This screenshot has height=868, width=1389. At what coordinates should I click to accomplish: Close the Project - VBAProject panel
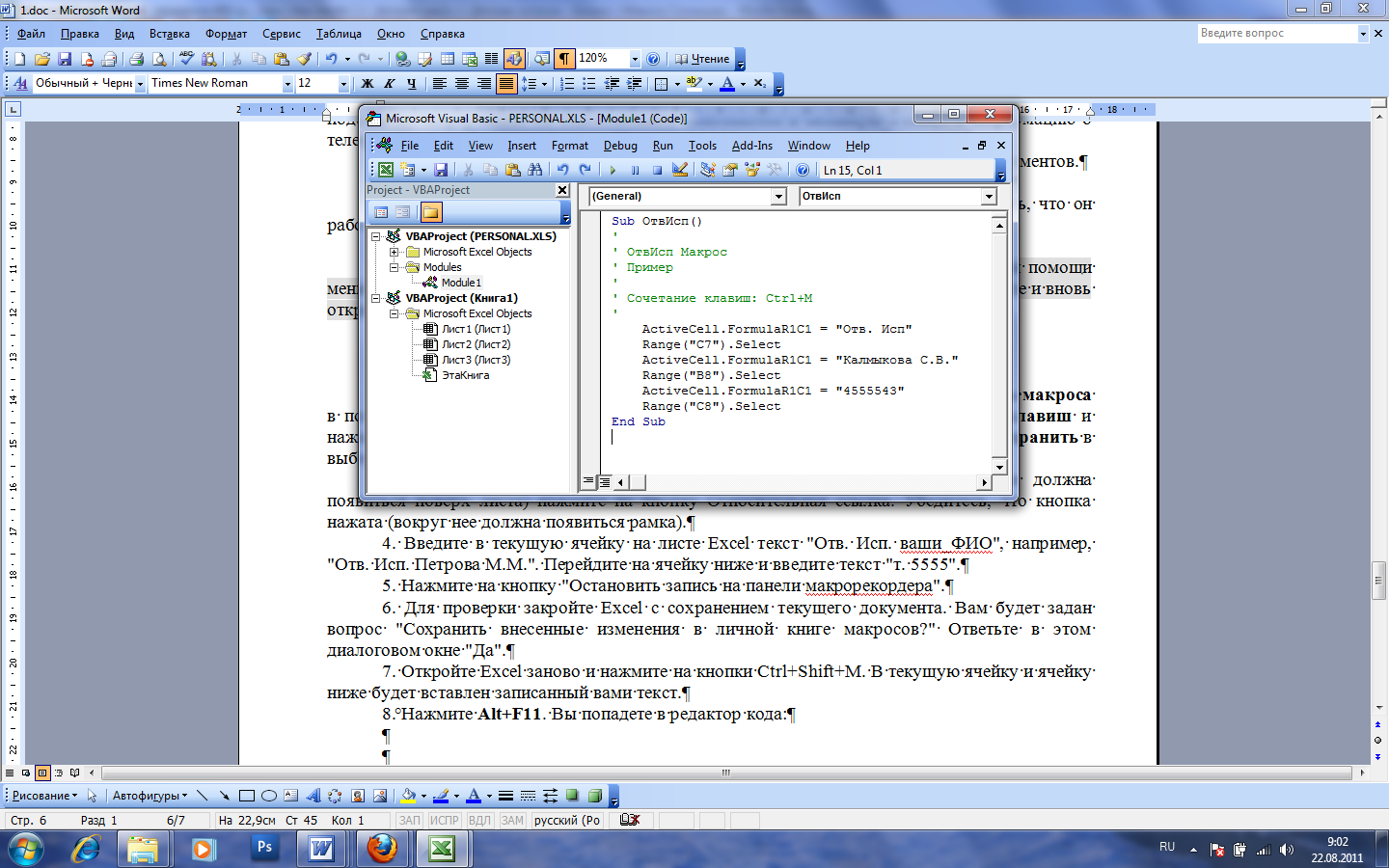[563, 190]
